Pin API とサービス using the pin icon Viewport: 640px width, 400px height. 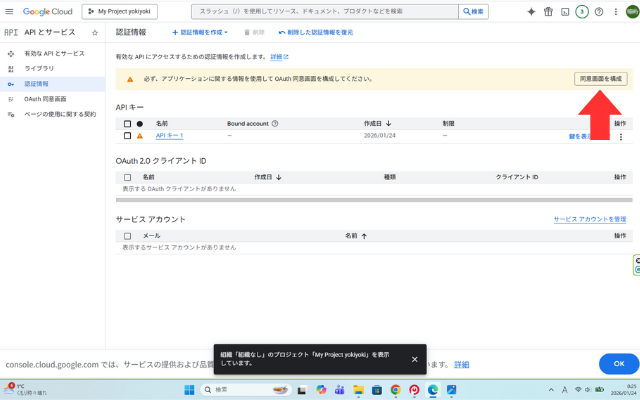94,33
